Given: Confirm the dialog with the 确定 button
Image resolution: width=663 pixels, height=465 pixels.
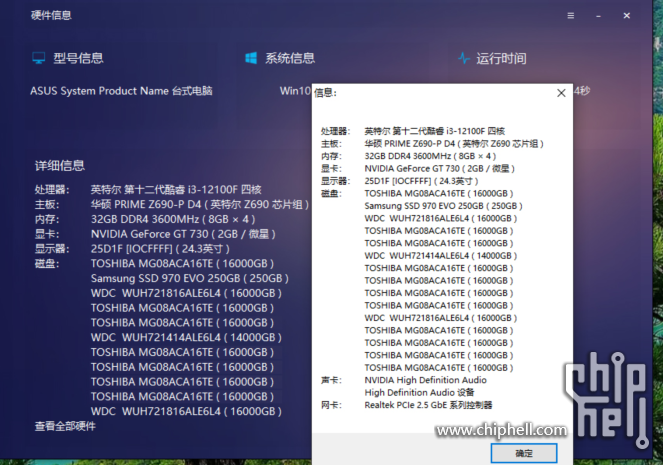Looking at the screenshot, I should (524, 453).
